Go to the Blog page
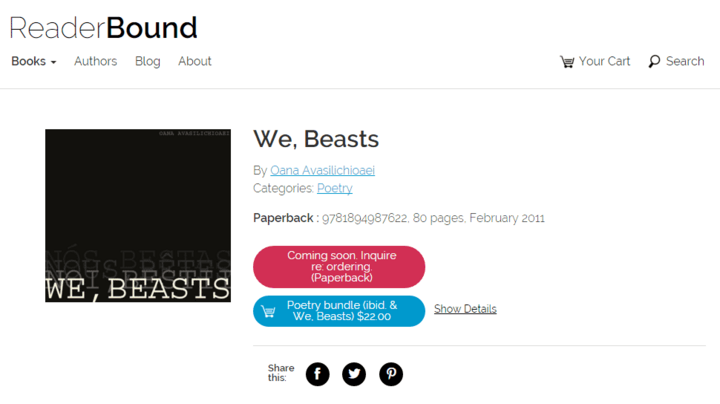The width and height of the screenshot is (720, 404). point(147,62)
